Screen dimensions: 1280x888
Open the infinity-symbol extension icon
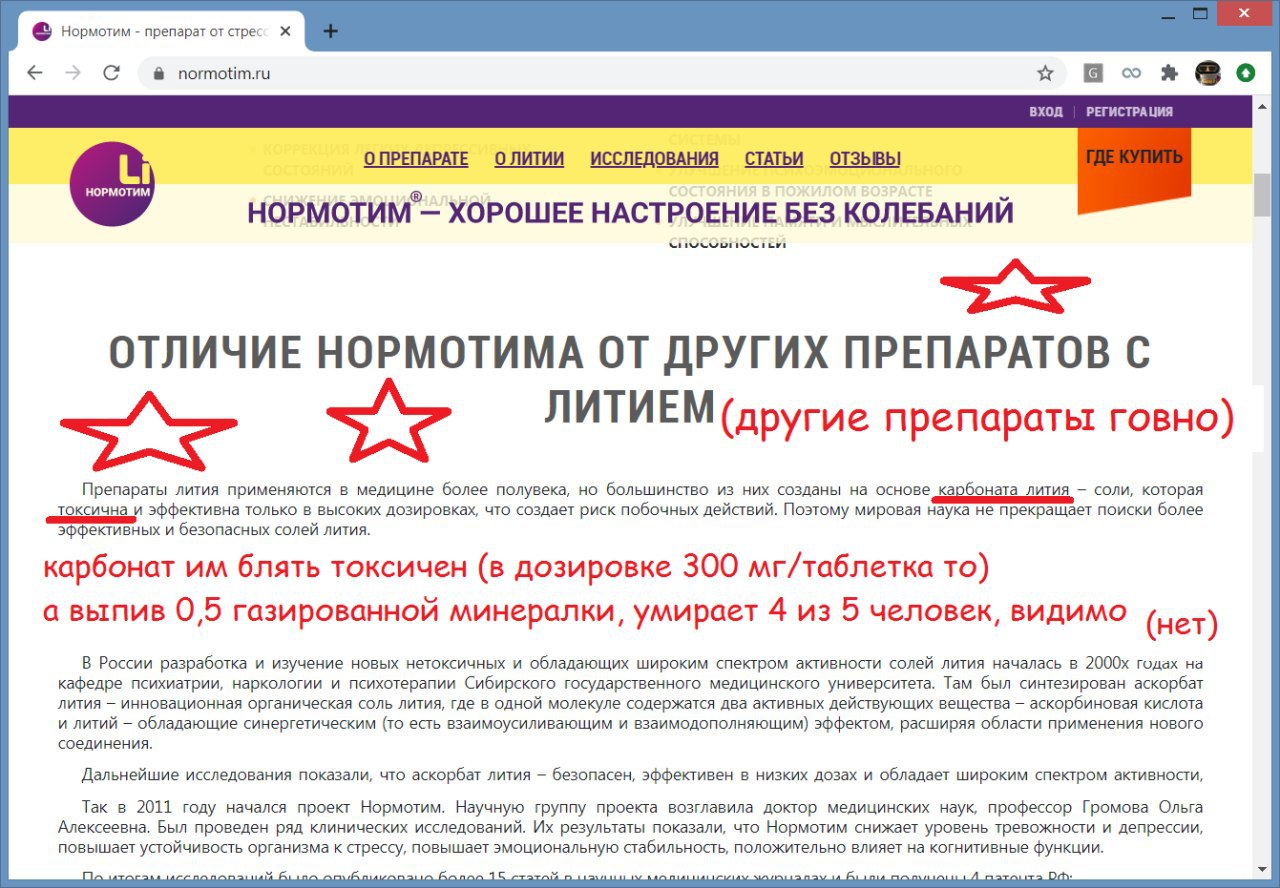1131,73
